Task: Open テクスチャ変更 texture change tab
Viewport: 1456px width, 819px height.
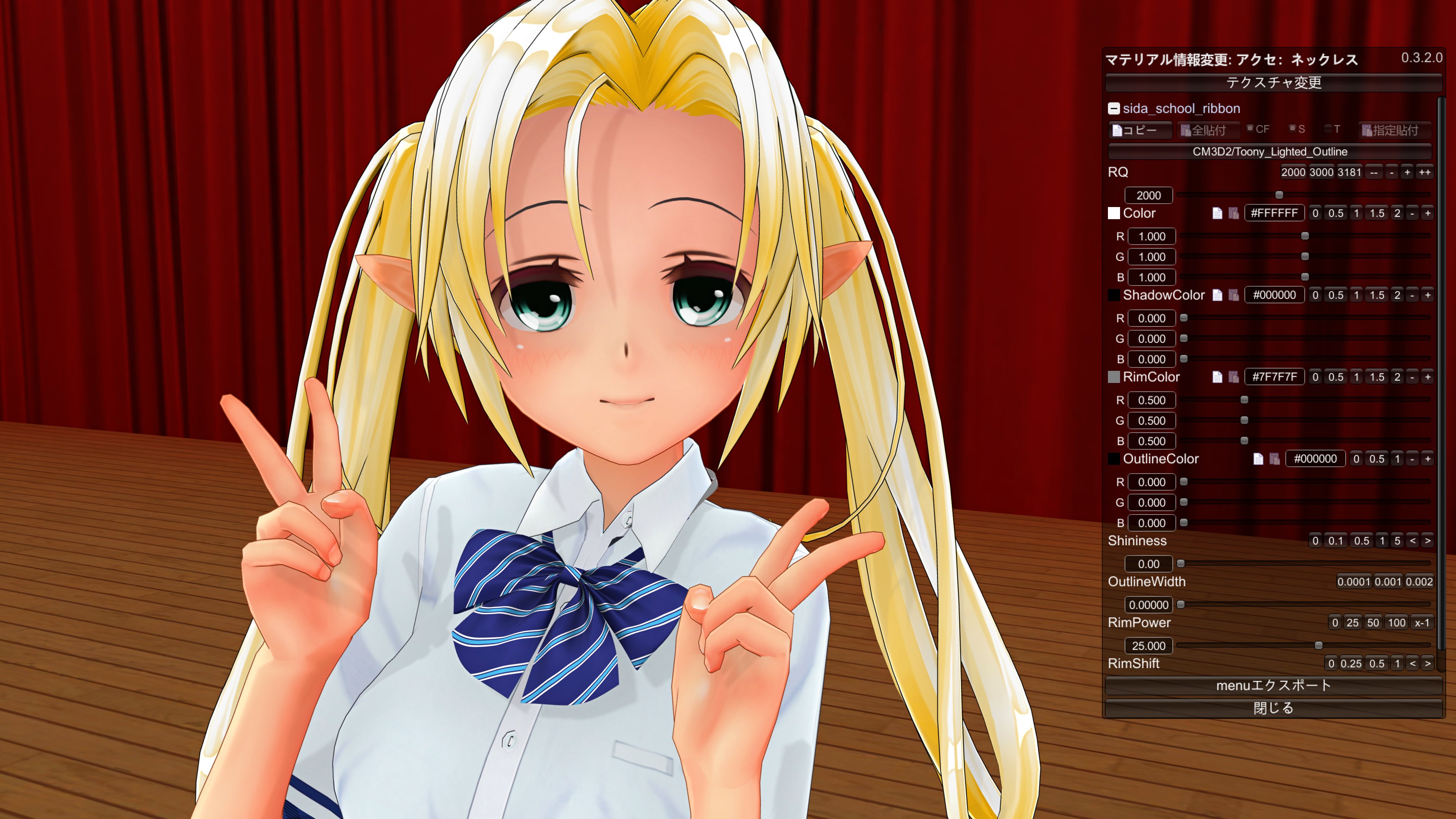Action: (1274, 83)
